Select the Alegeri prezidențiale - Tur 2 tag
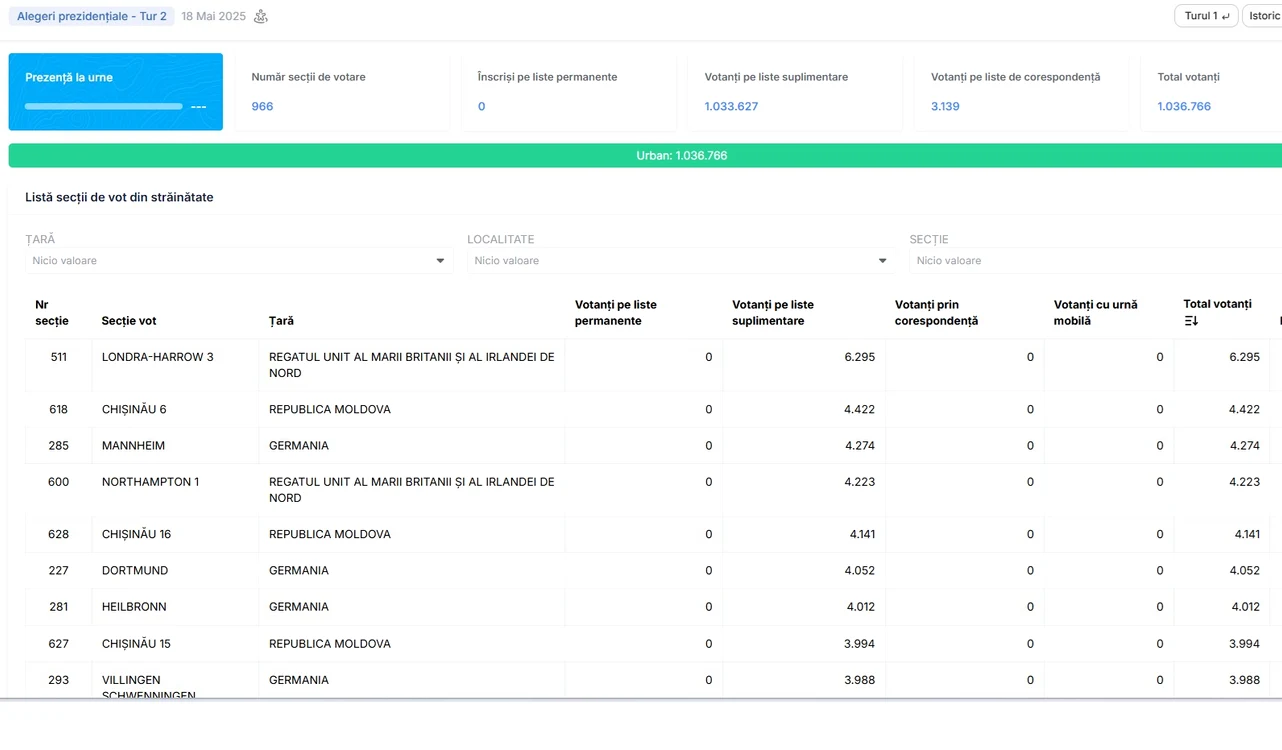 (x=92, y=16)
